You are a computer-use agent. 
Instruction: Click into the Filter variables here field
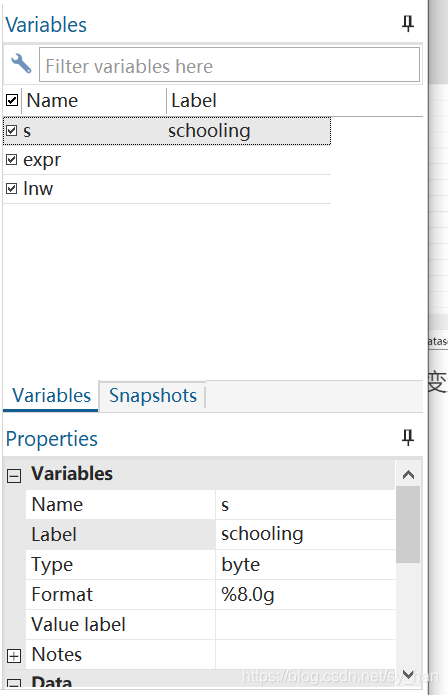point(230,65)
